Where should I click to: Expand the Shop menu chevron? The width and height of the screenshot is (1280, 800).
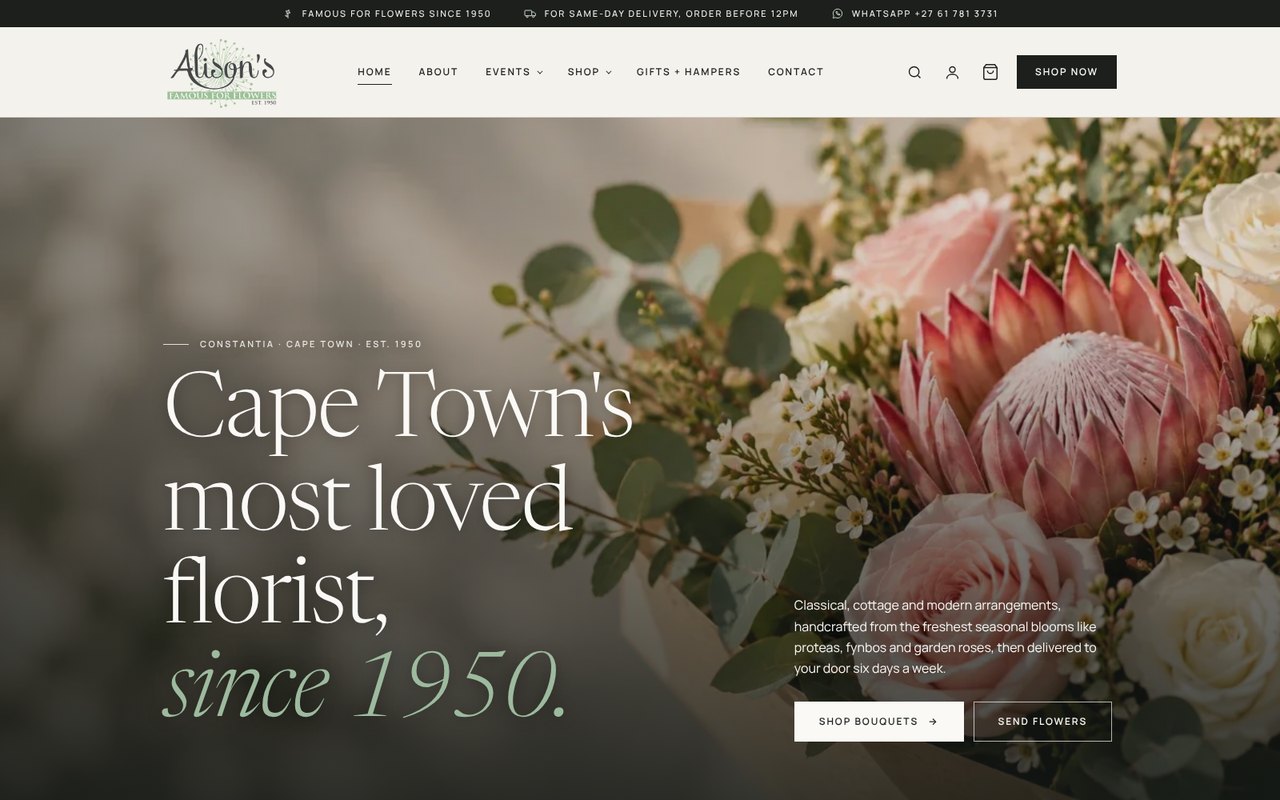[x=609, y=72]
